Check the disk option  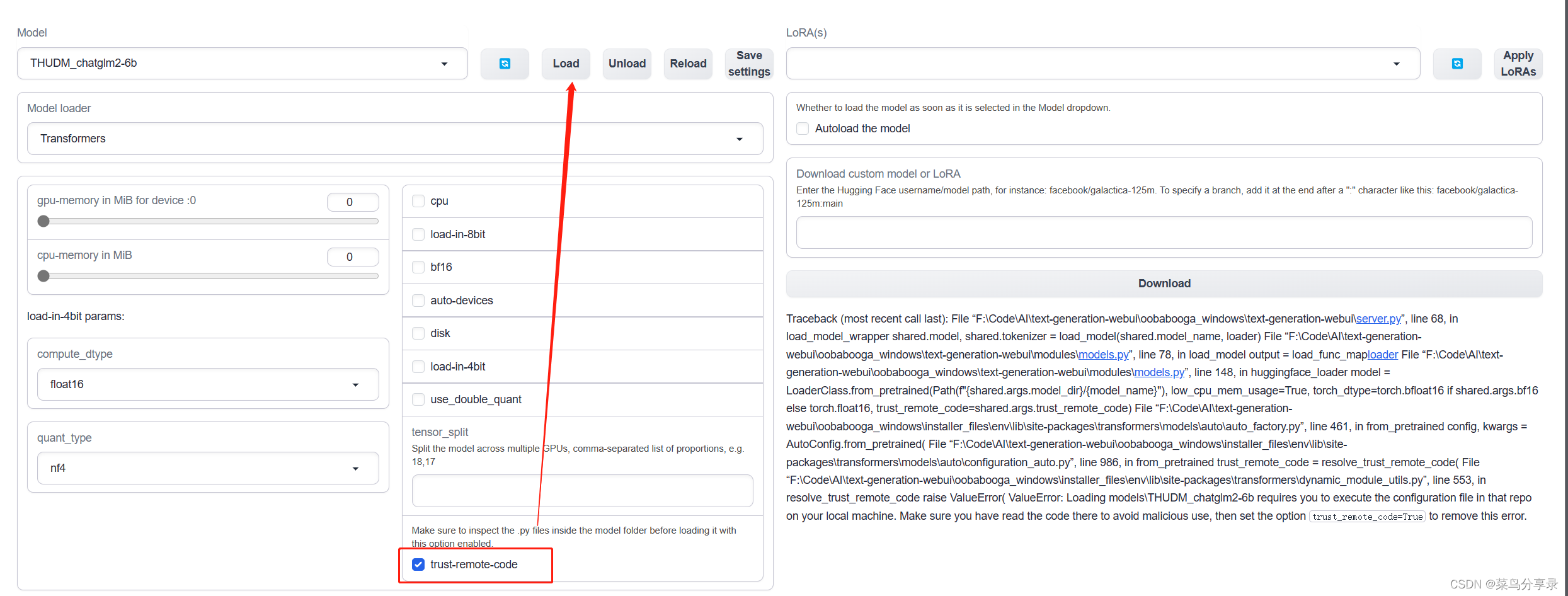point(418,333)
